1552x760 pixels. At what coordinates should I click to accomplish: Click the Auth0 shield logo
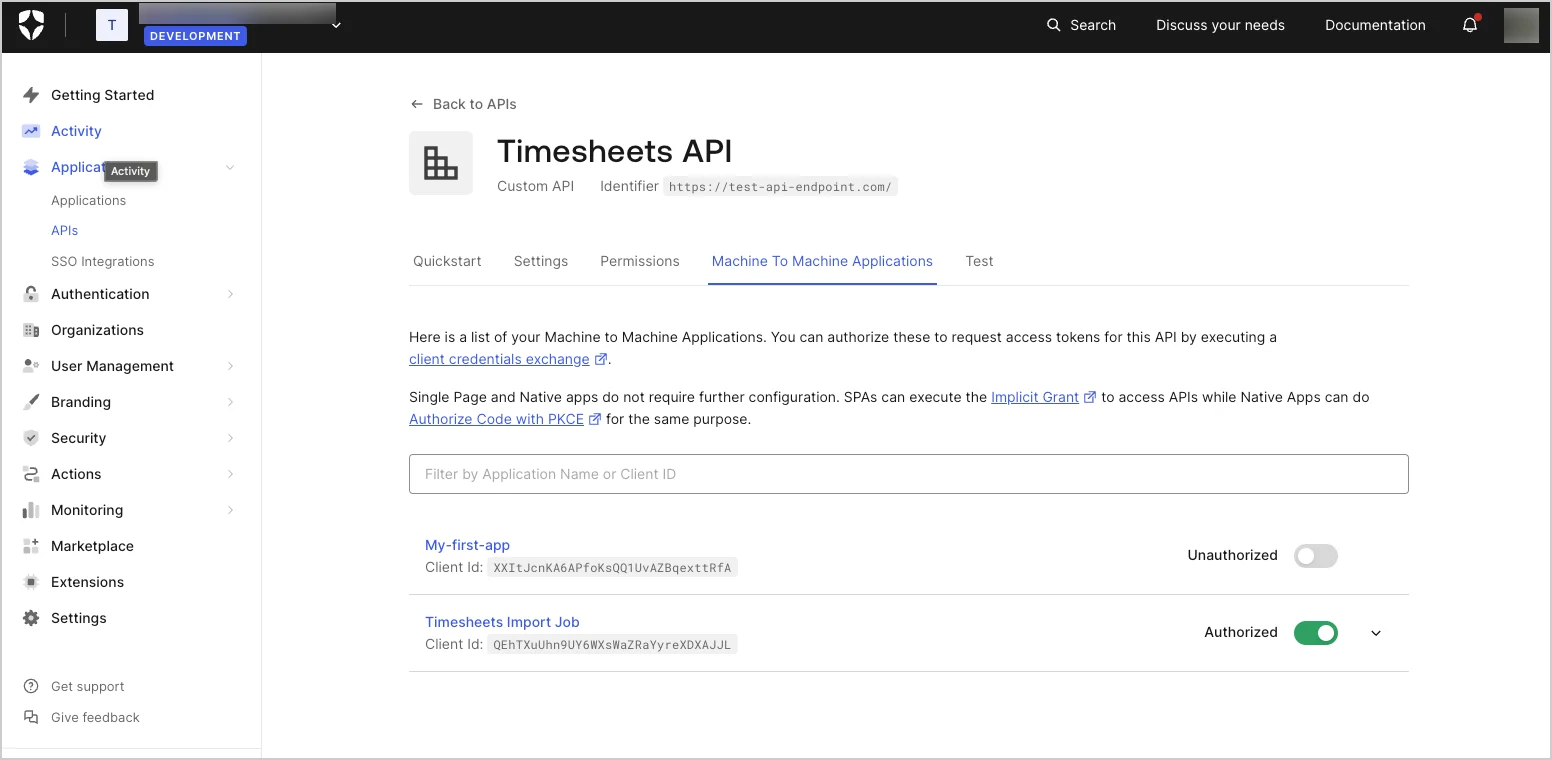tap(32, 25)
